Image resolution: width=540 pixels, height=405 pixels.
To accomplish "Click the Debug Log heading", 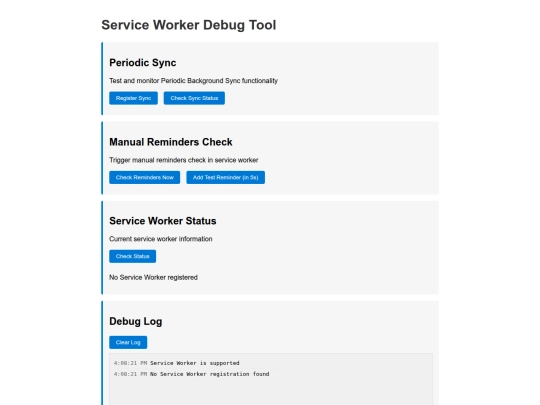I will tap(136, 321).
